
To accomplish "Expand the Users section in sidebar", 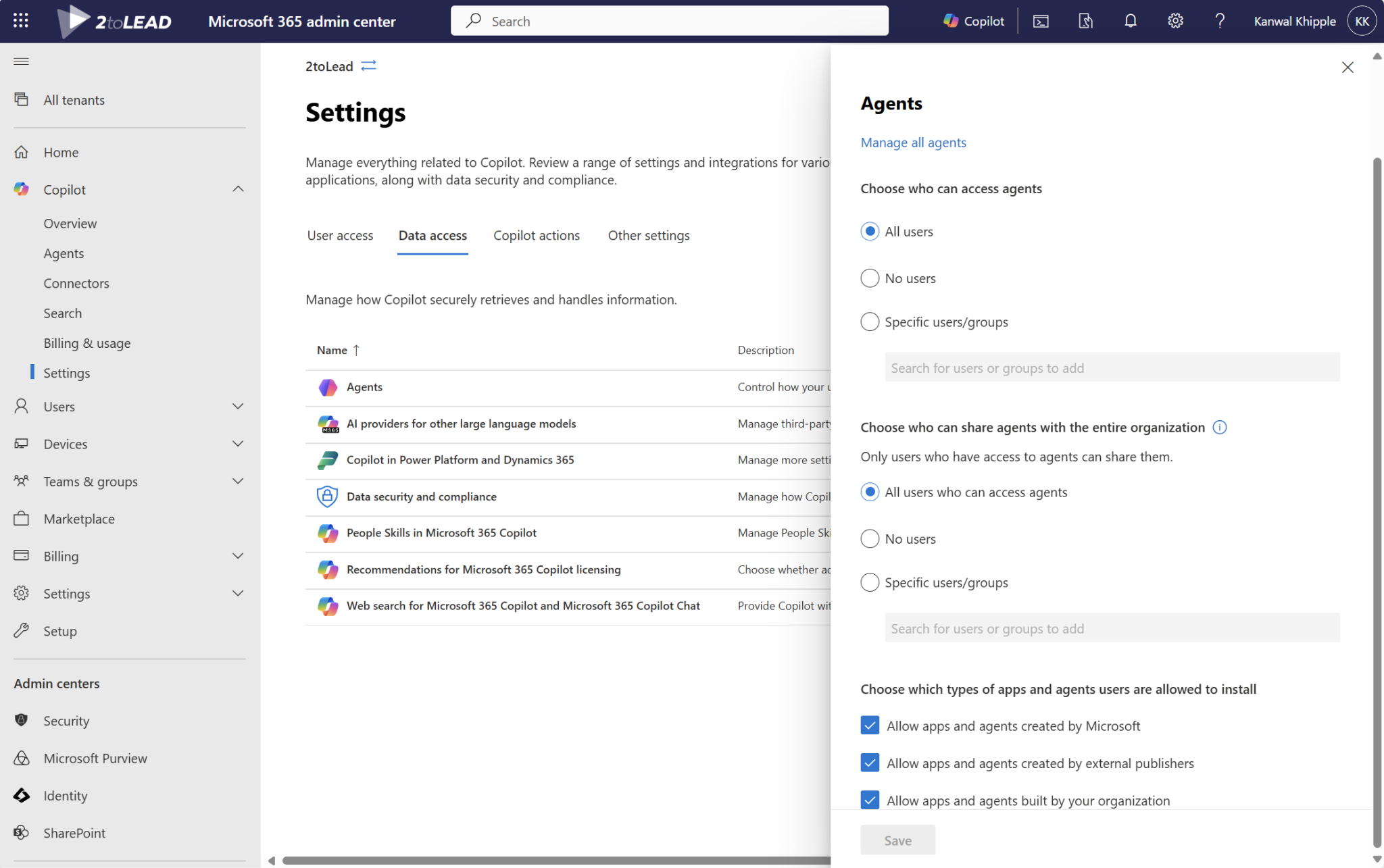I will (x=238, y=406).
